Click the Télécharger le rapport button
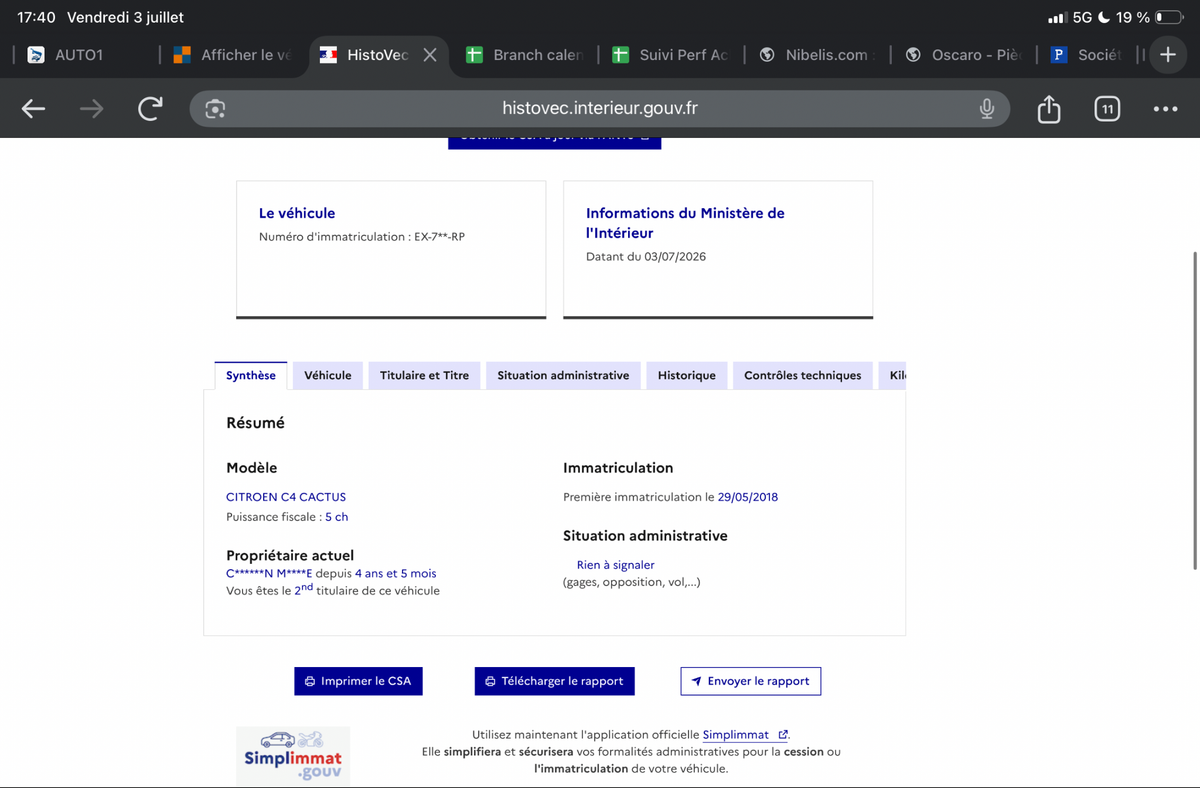 tap(554, 681)
